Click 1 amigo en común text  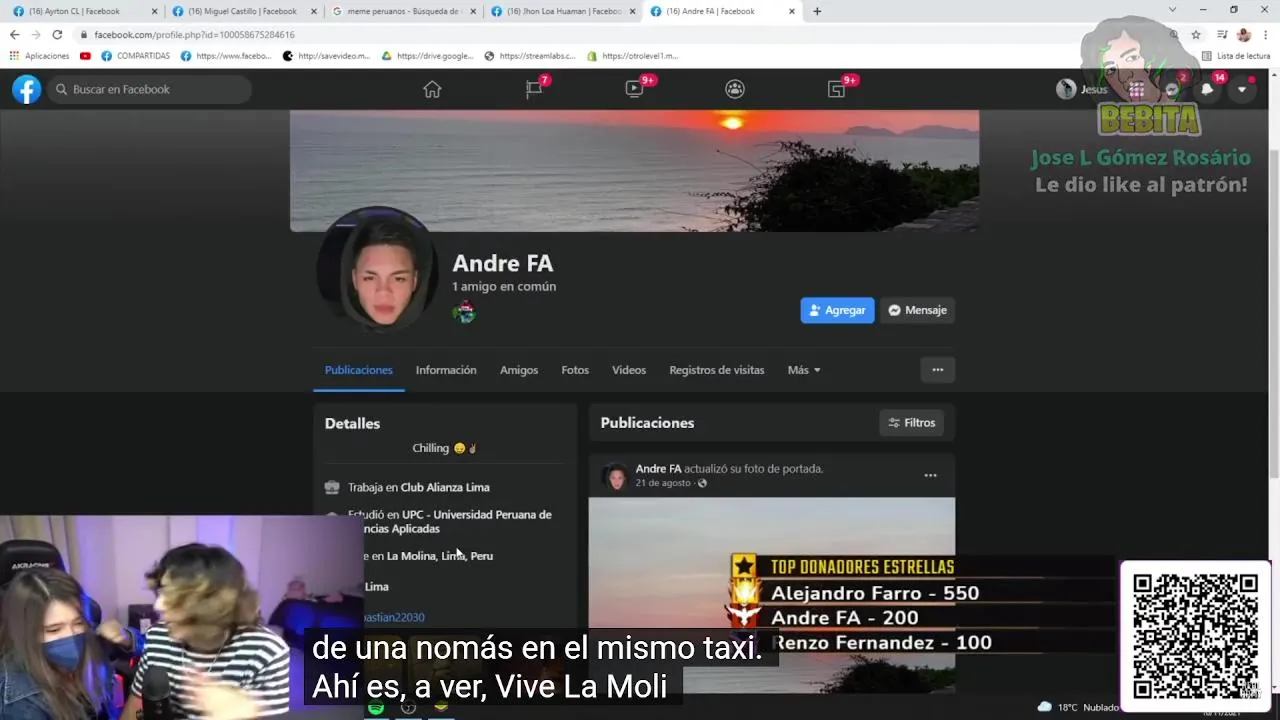[504, 286]
